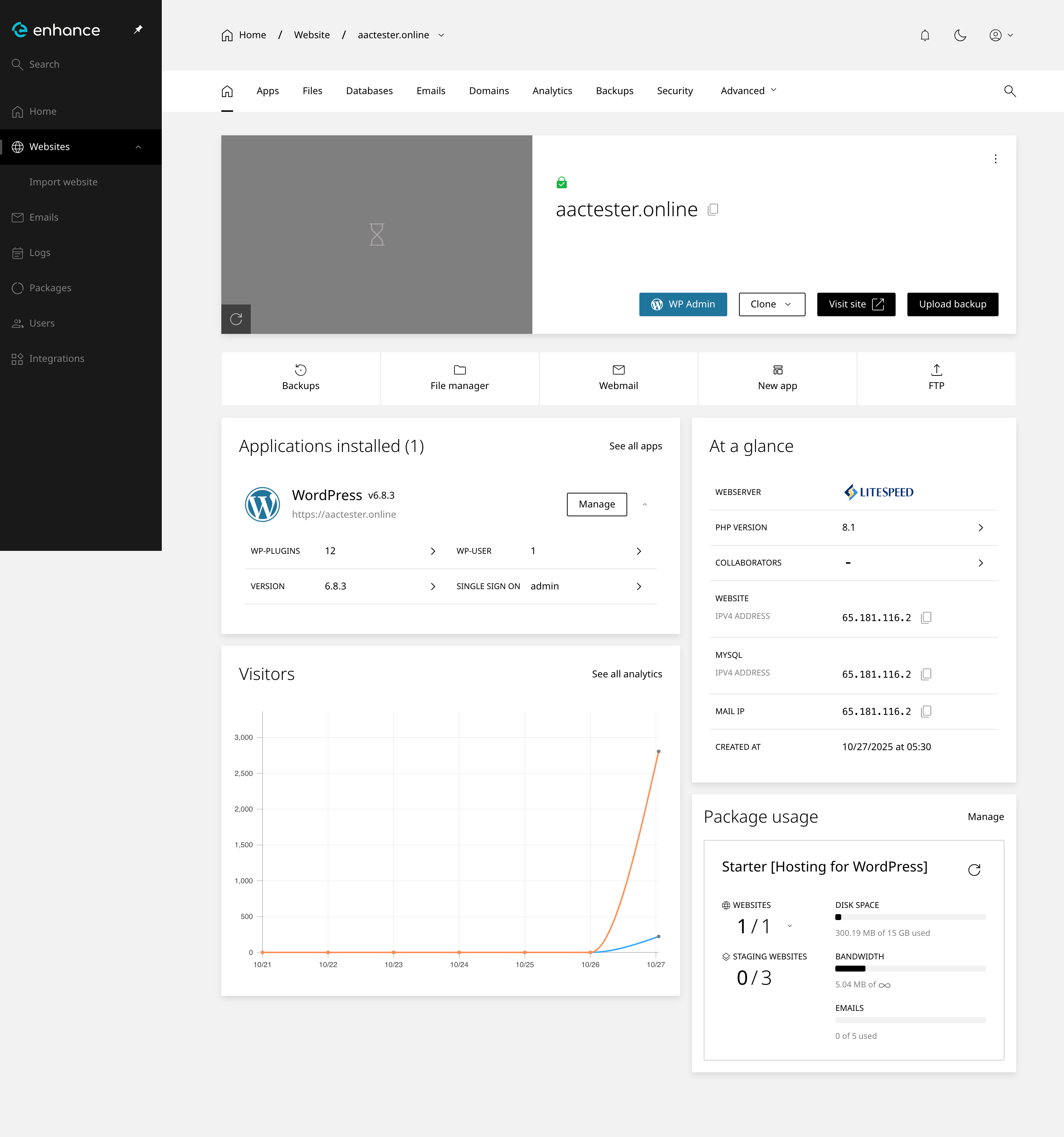Image resolution: width=1064 pixels, height=1137 pixels.
Task: Open the See all analytics link
Action: [x=626, y=674]
